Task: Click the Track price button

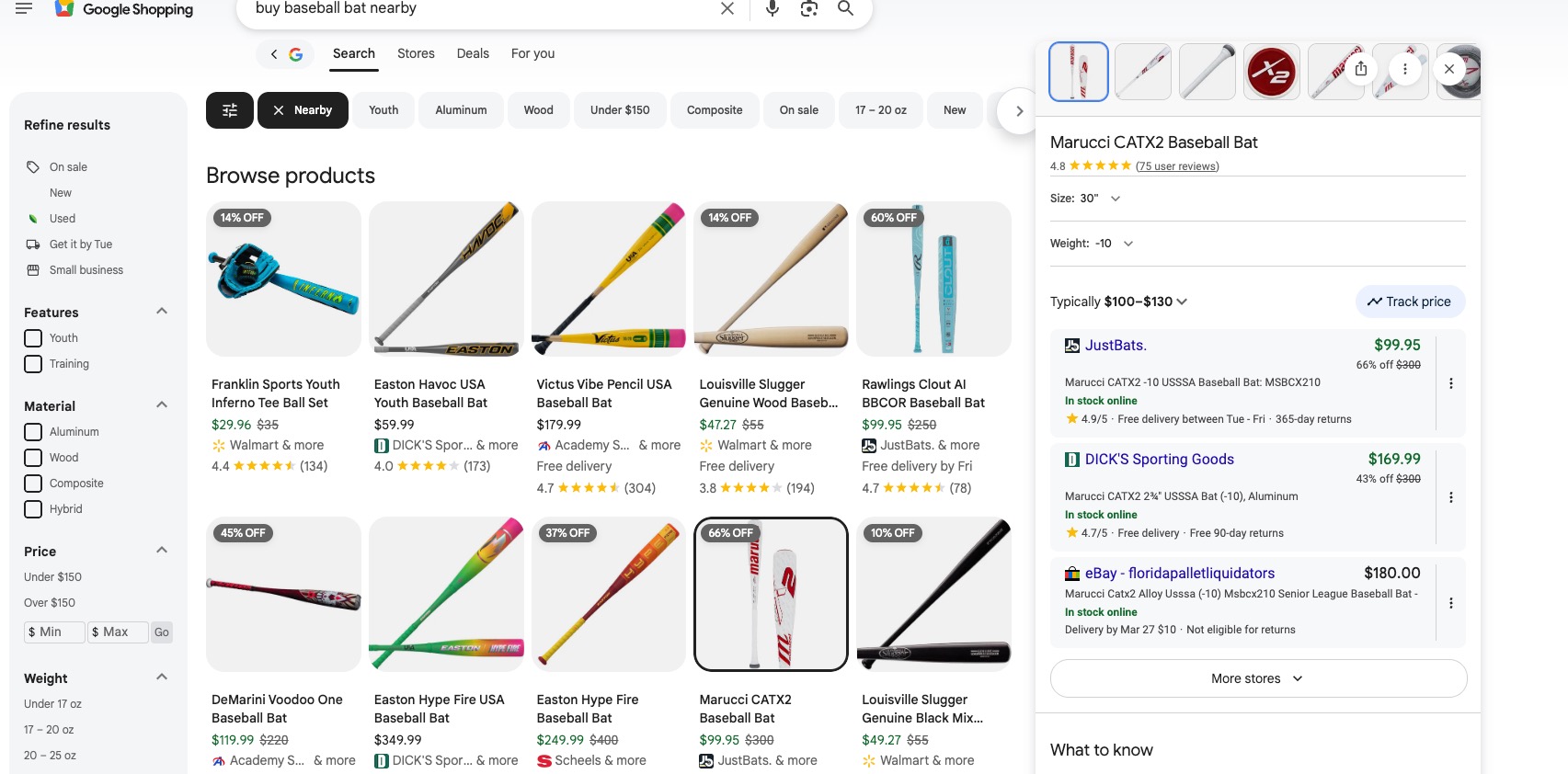Action: tap(1410, 302)
